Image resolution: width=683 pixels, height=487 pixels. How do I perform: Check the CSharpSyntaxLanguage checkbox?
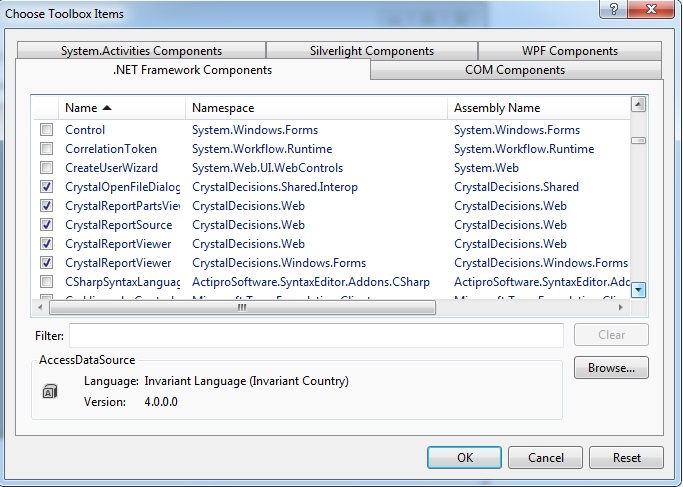pos(47,282)
